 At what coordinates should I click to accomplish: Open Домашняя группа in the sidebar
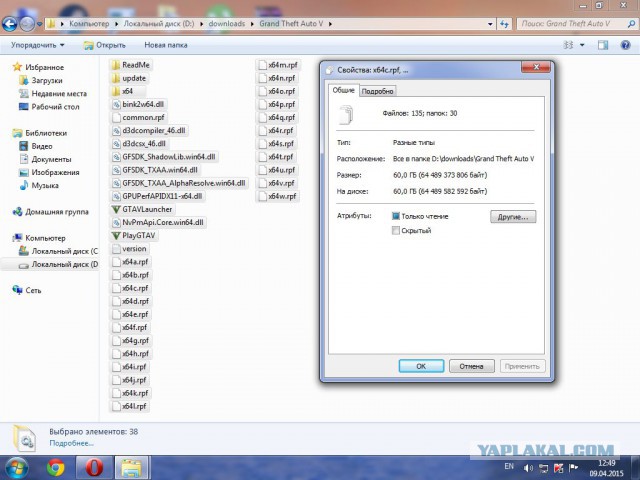tap(51, 212)
